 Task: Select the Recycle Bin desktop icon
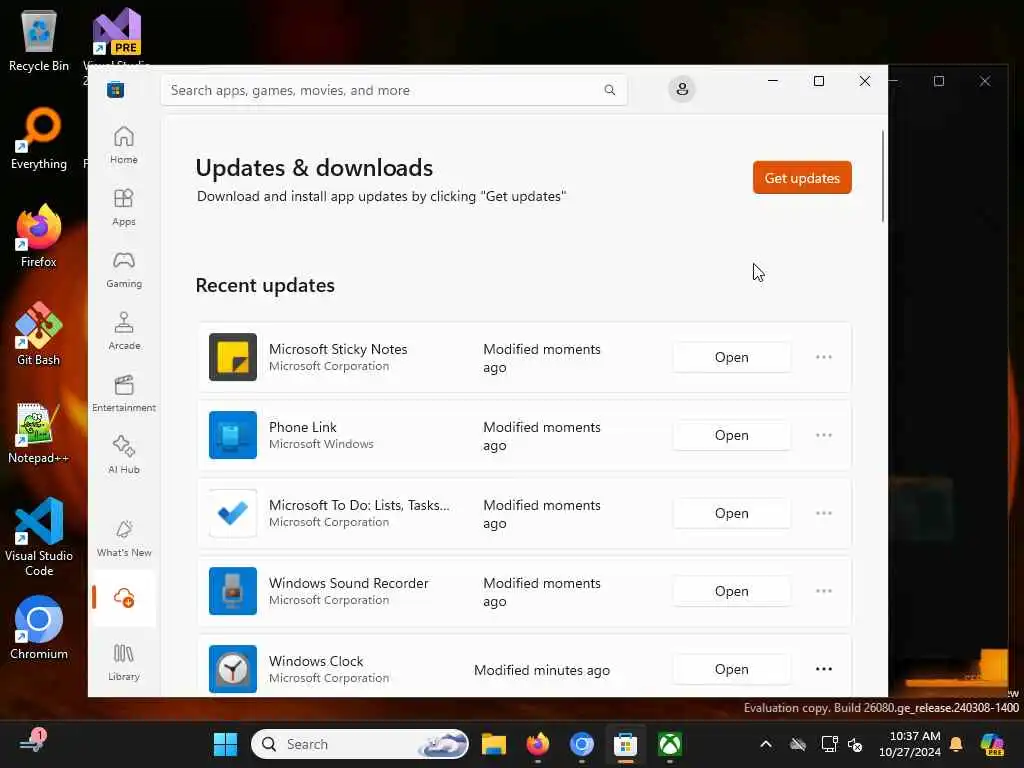[39, 41]
